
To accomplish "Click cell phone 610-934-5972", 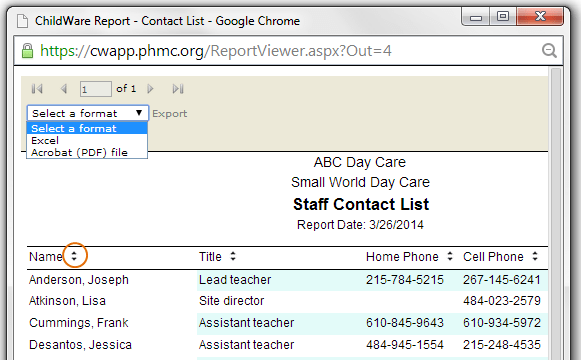I will 502,323.
